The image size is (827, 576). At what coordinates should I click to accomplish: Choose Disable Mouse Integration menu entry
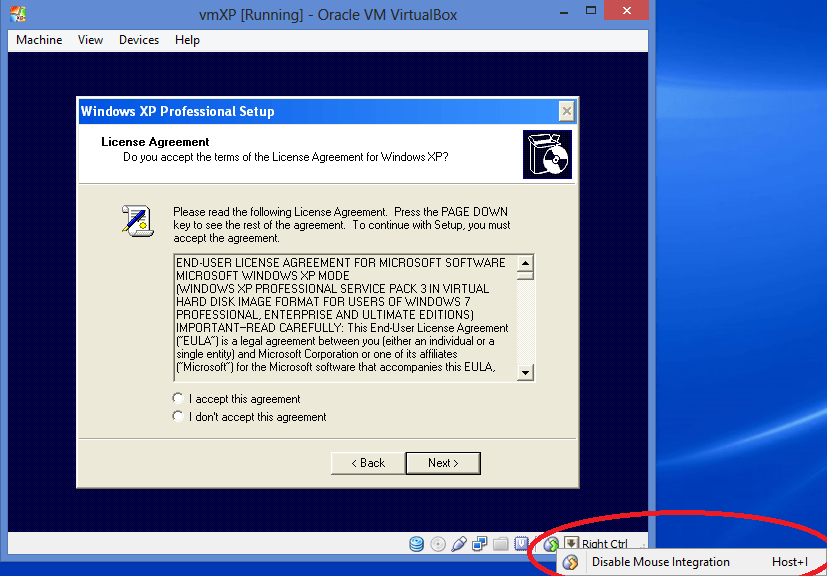(x=660, y=562)
